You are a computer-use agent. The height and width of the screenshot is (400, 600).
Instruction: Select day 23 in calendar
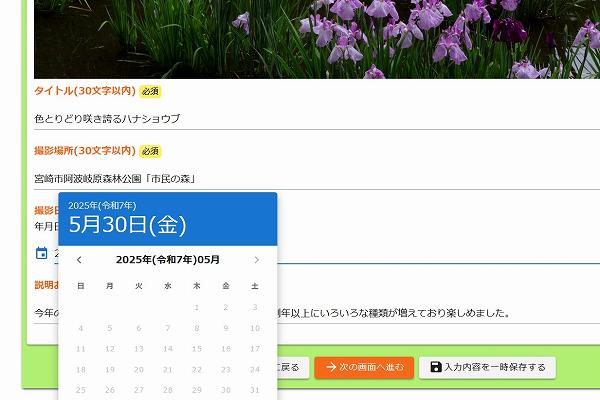pos(226,369)
